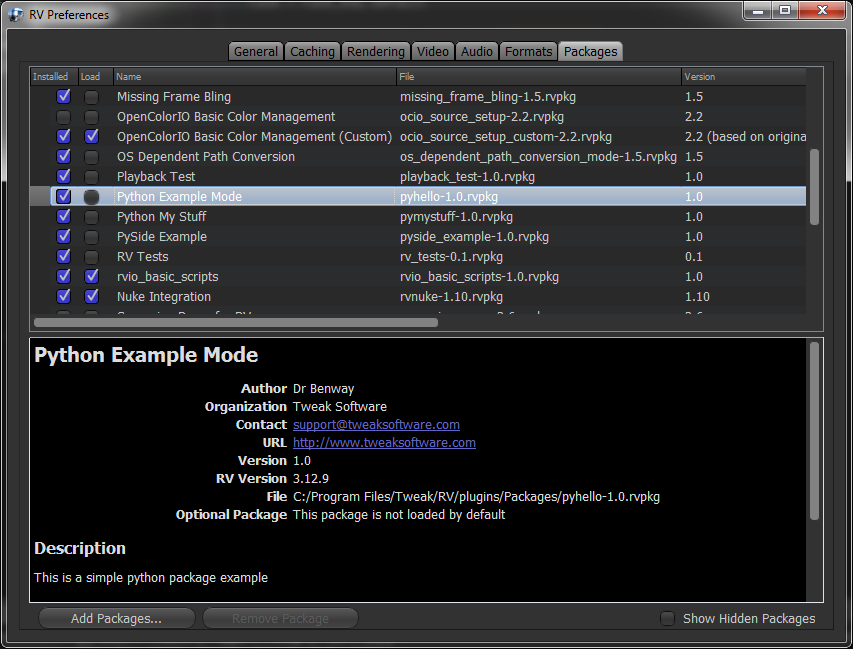
Task: Uncheck Installed for PySide Example
Action: 64,237
